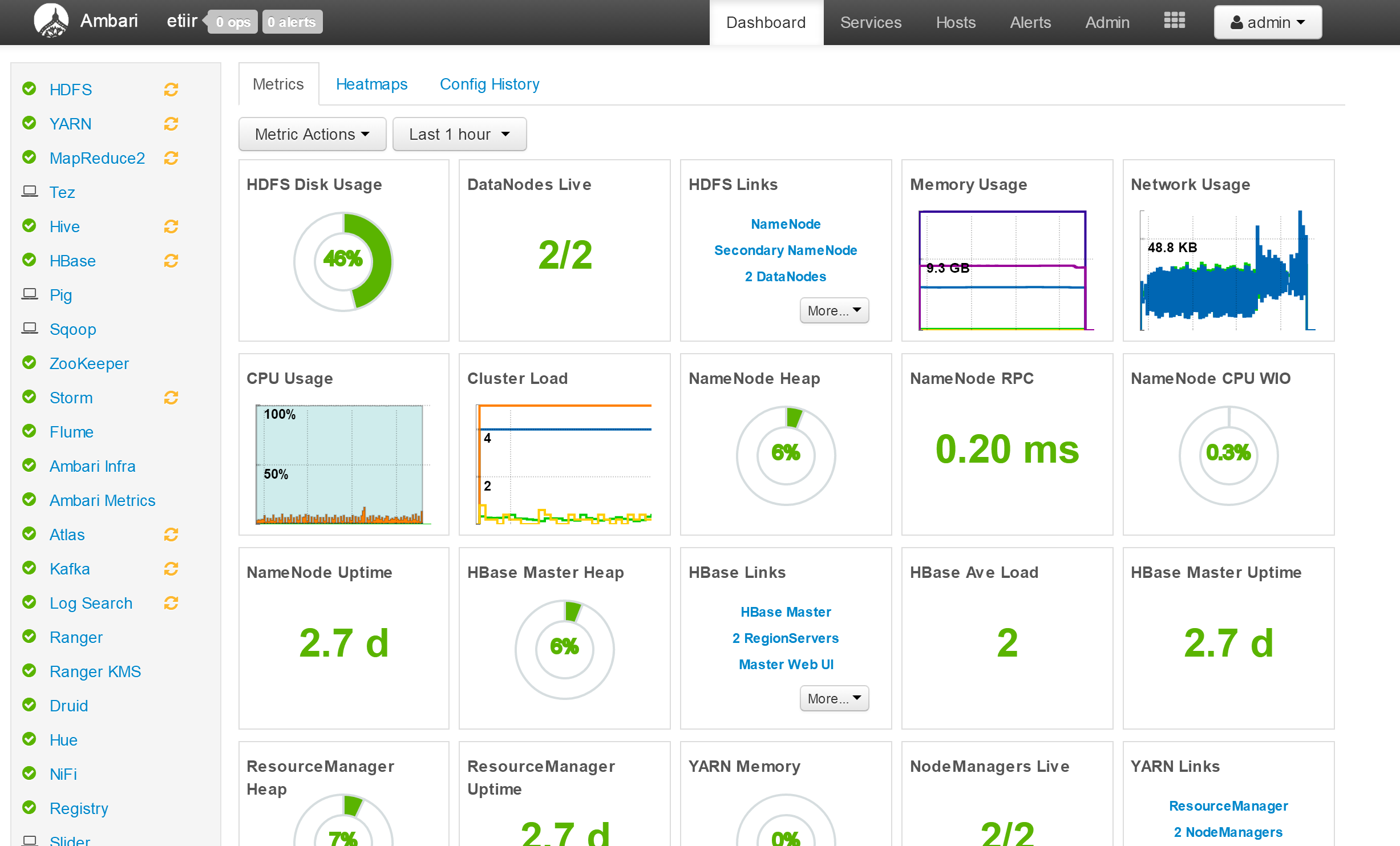Image resolution: width=1400 pixels, height=846 pixels.
Task: Click the client laptop icon beside Pig
Action: 30,294
